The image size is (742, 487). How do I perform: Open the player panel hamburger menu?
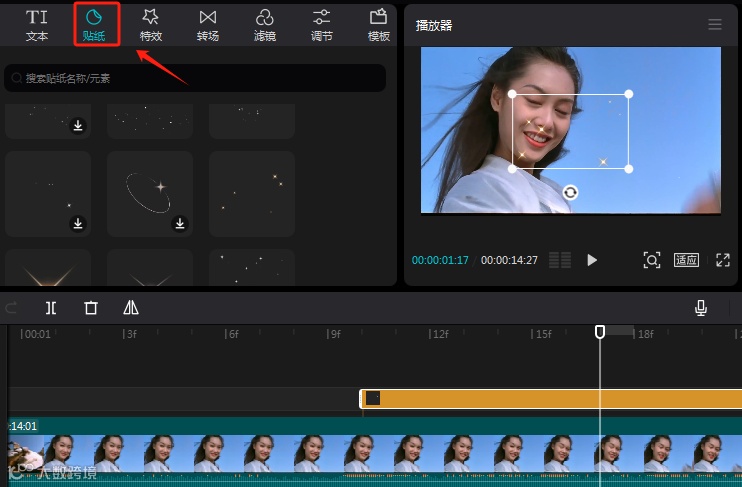pyautogui.click(x=715, y=25)
